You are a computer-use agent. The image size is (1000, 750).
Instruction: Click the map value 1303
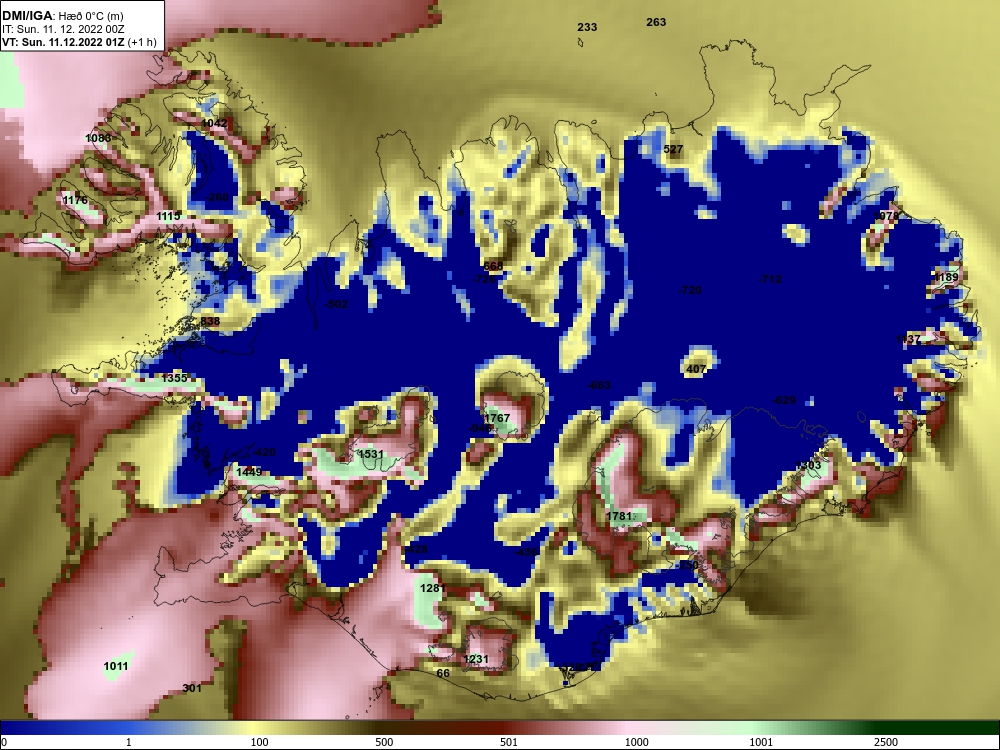point(809,465)
